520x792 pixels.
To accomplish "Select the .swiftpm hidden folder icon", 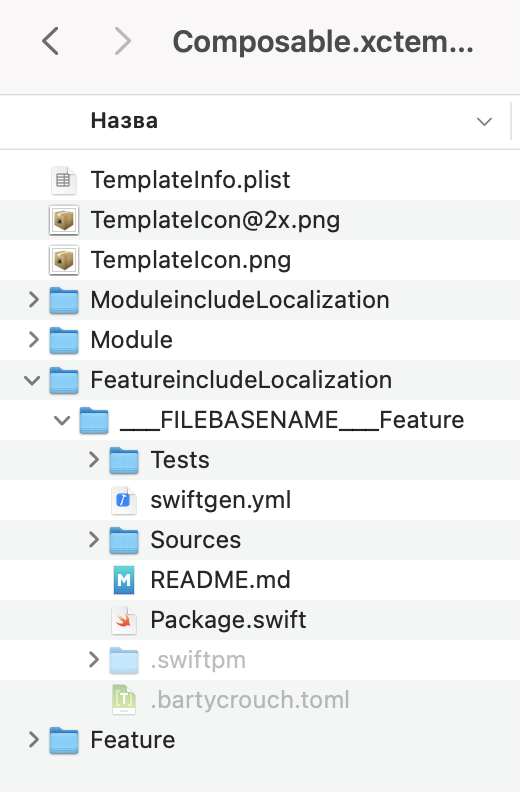I will 124,660.
